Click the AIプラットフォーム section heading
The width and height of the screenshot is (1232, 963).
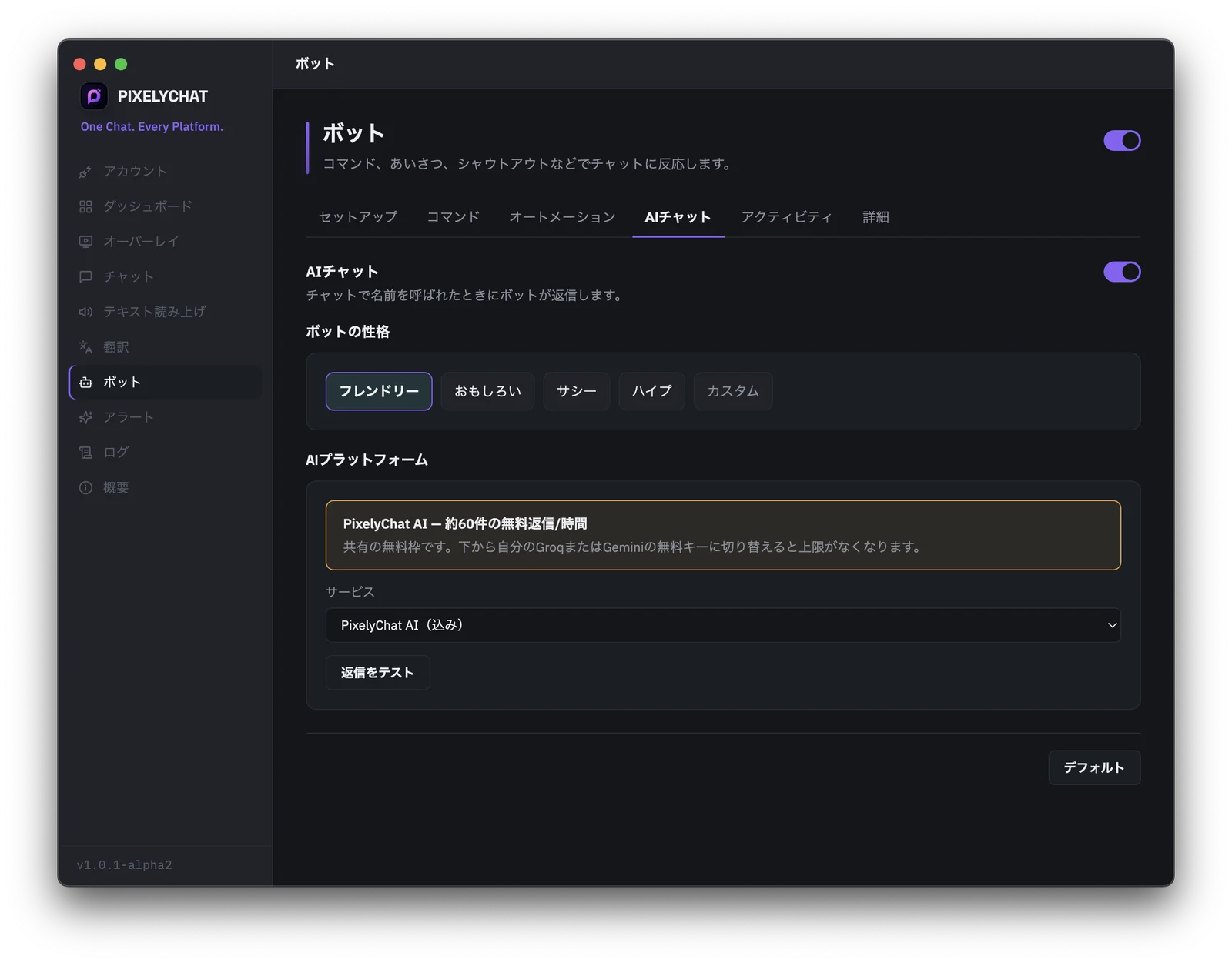[x=367, y=460]
